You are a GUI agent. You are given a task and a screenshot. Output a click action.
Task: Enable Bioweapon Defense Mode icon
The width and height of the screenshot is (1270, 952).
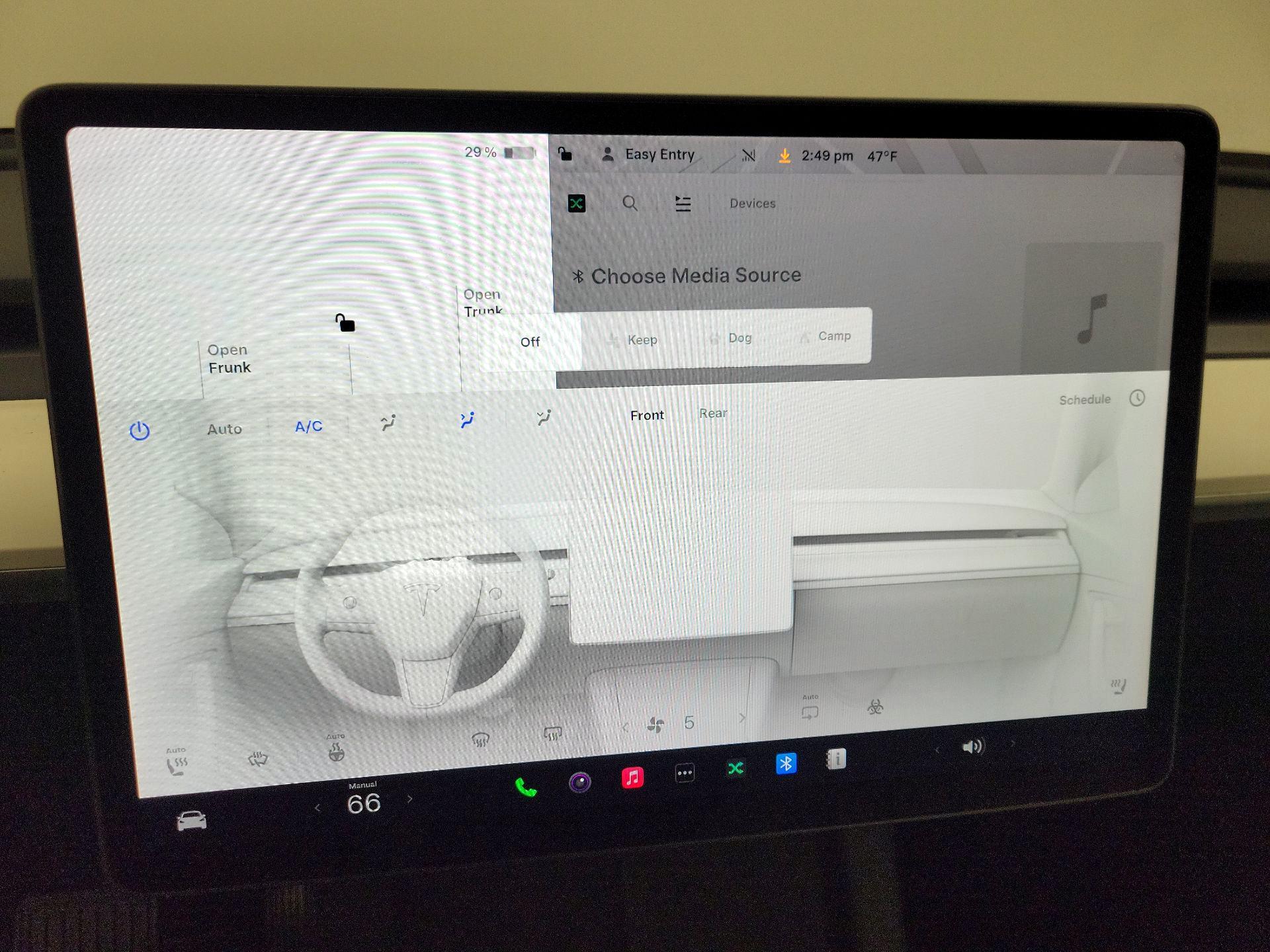pyautogui.click(x=874, y=707)
